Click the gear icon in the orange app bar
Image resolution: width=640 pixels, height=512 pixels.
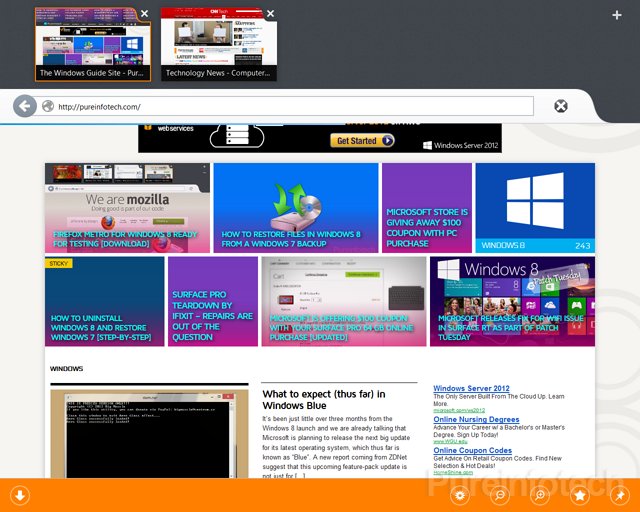[x=461, y=495]
